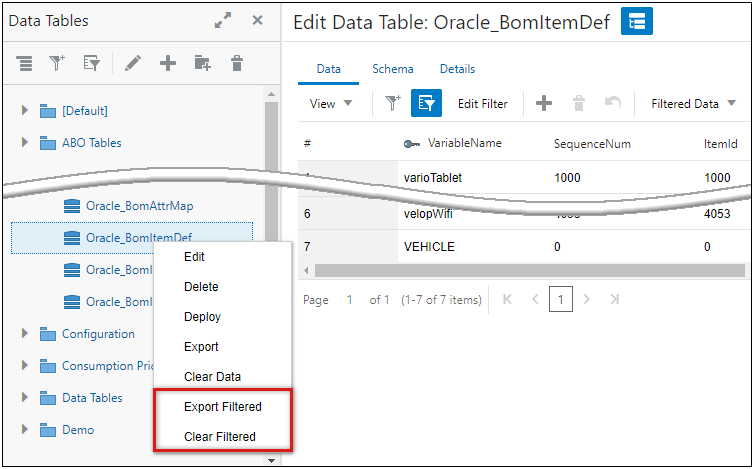Screen dimensions: 754x469
Task: Click the pencil edit icon in Data Tables
Action: 132,63
